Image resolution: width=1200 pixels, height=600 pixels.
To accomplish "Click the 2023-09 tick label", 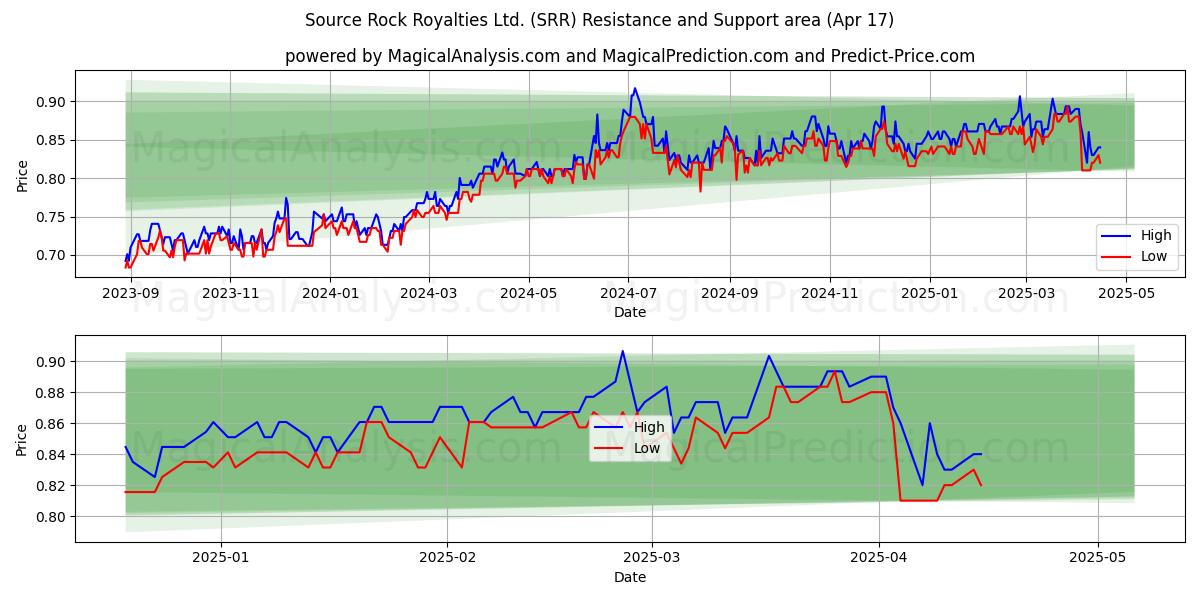I will tap(131, 293).
